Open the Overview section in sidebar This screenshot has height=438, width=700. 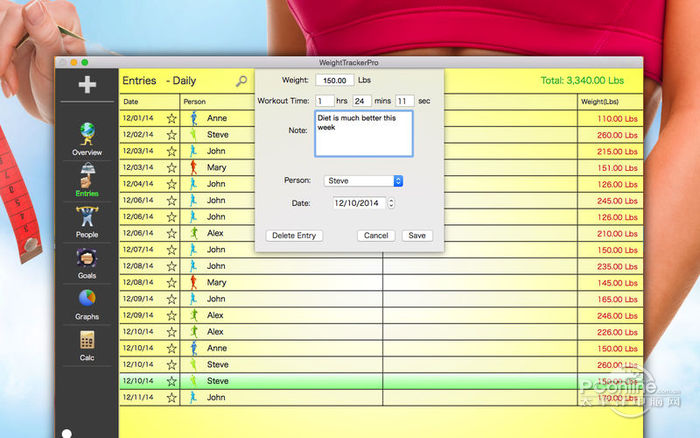click(x=87, y=138)
